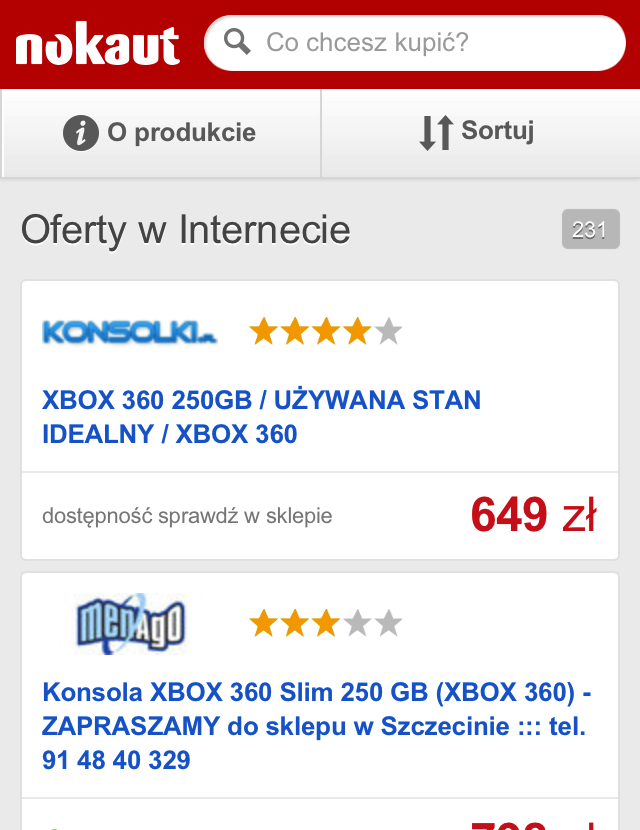Click the info icon beside O produkcie
The image size is (640, 830).
(x=81, y=132)
